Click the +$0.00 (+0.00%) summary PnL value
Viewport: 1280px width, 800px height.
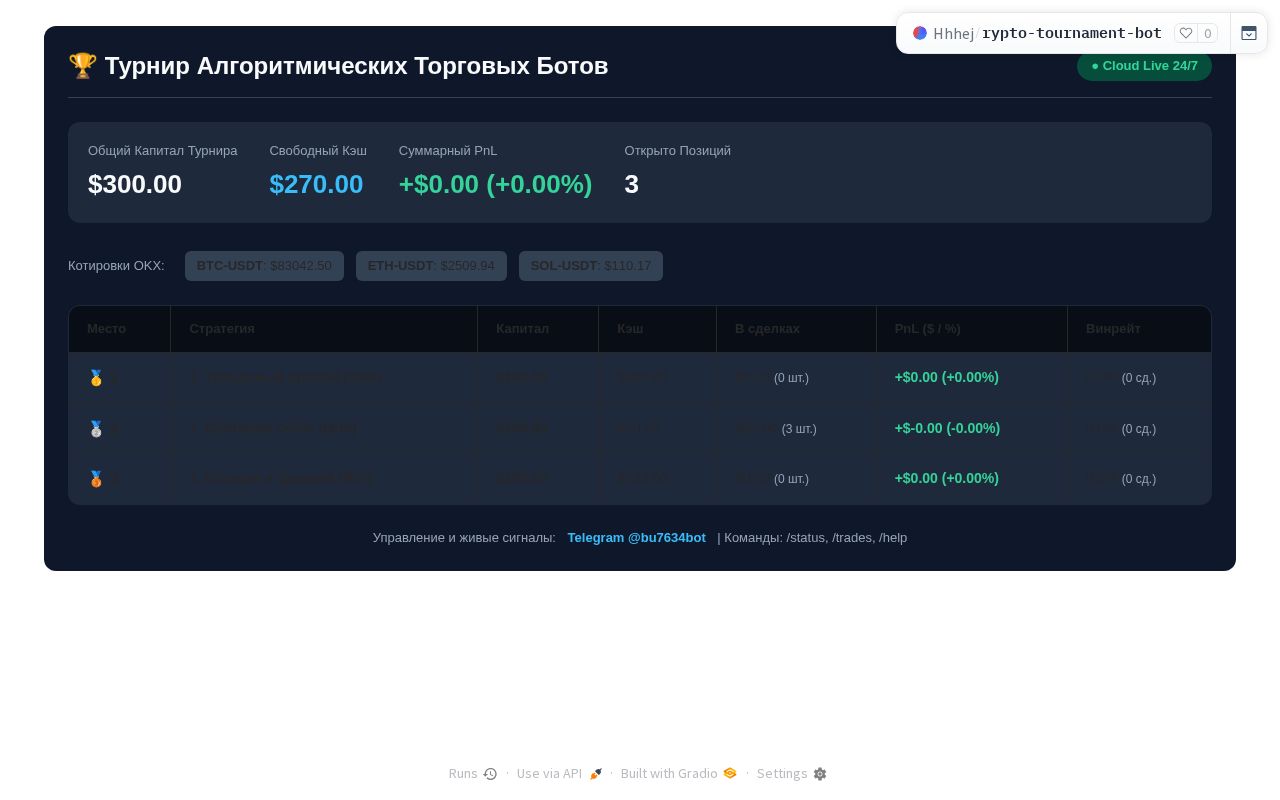point(495,184)
